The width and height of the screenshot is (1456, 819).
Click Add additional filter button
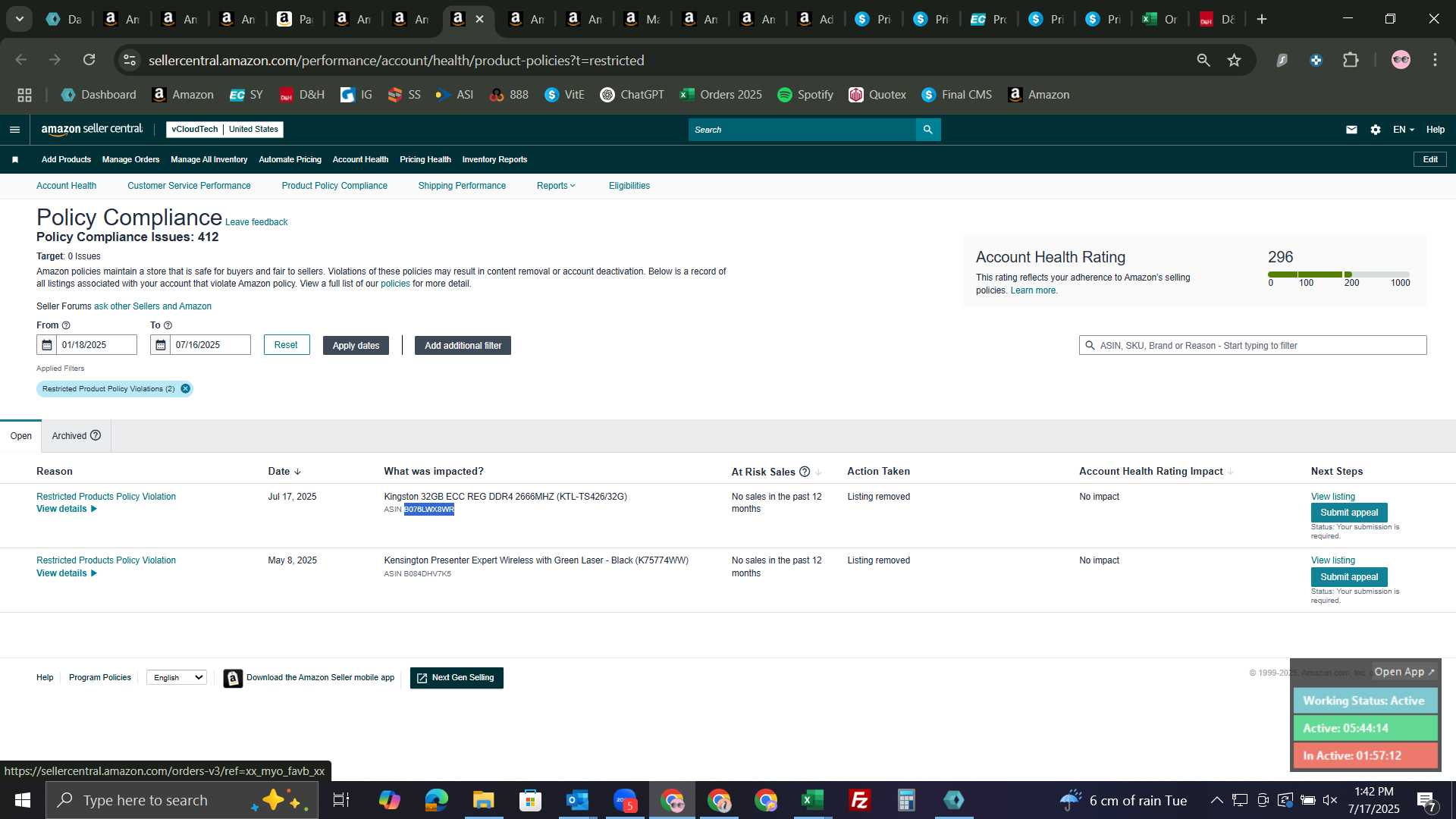pos(463,346)
